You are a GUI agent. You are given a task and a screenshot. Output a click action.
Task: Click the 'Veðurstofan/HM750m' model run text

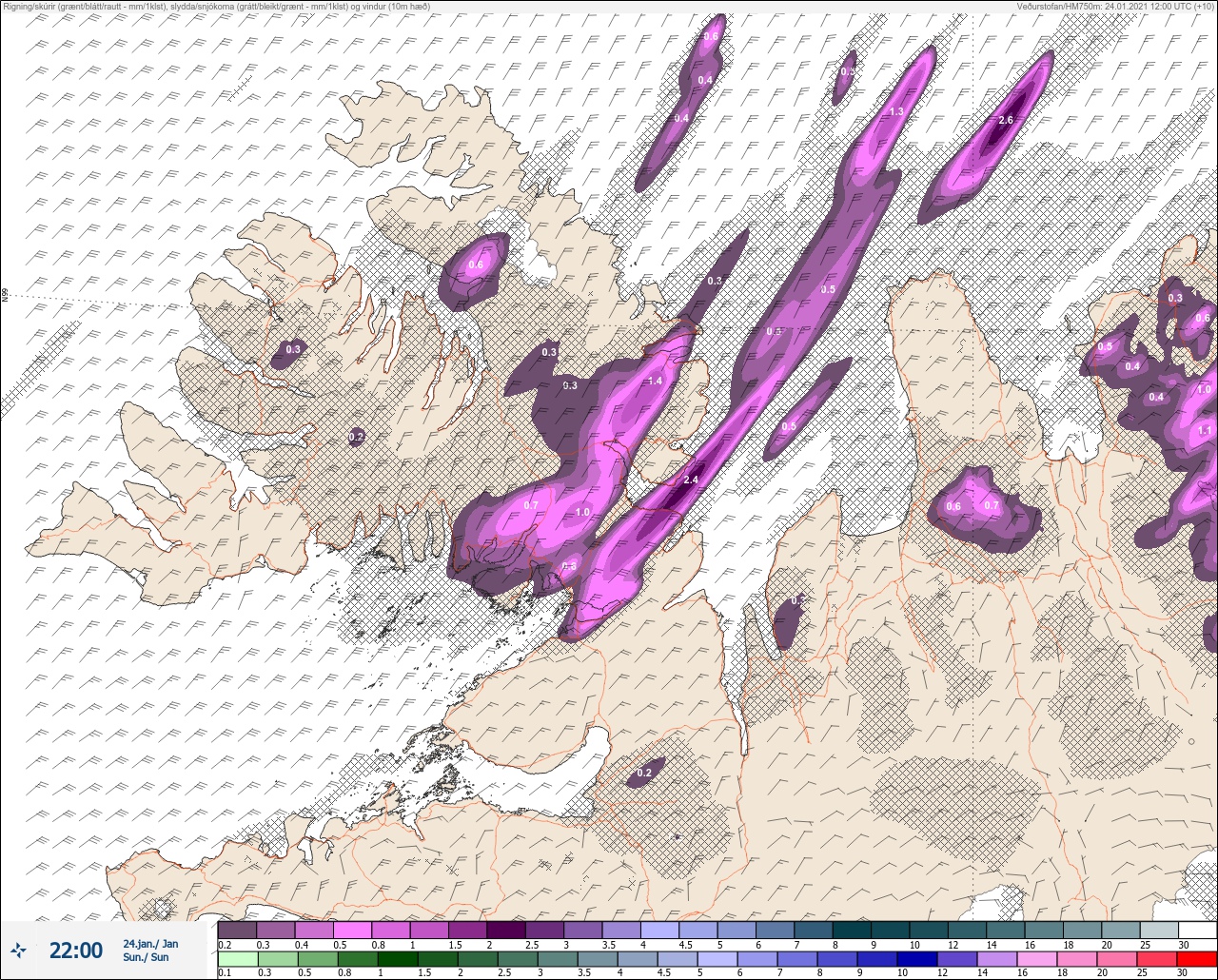[1115, 7]
